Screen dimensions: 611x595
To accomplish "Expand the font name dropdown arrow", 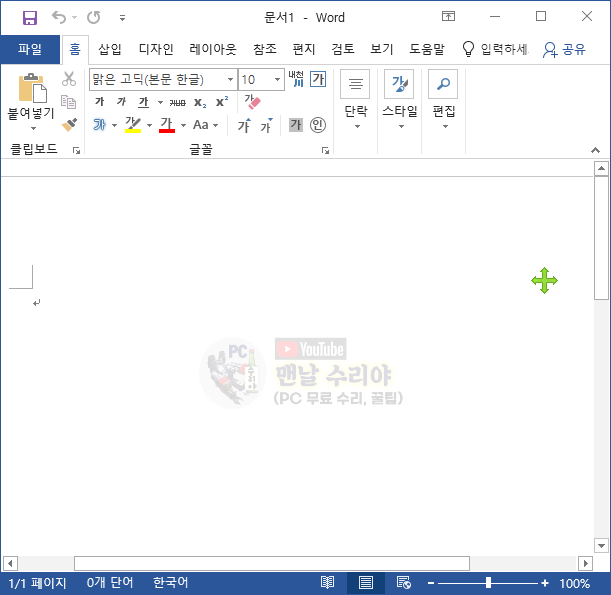I will (x=230, y=79).
